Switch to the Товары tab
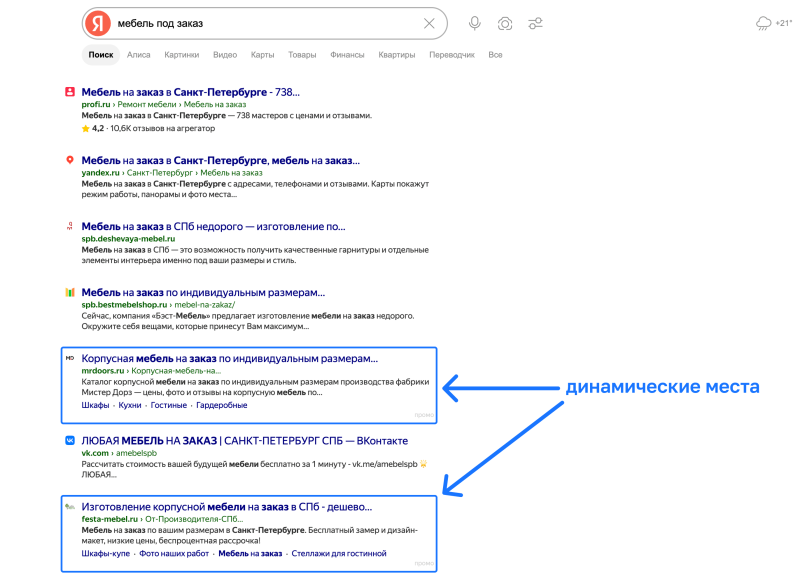 pos(302,55)
